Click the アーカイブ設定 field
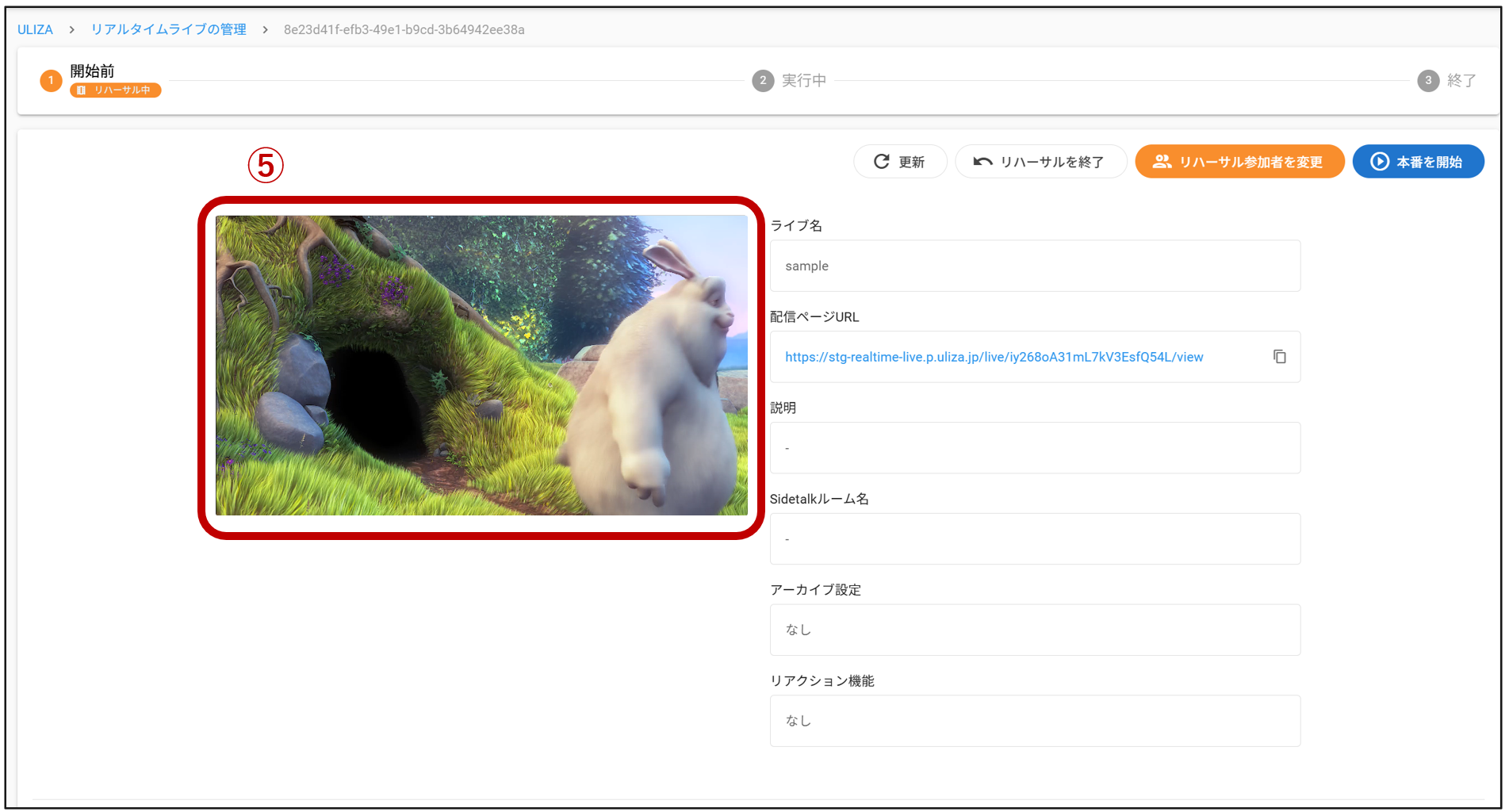Viewport: 1509px width, 812px height. [x=1035, y=630]
